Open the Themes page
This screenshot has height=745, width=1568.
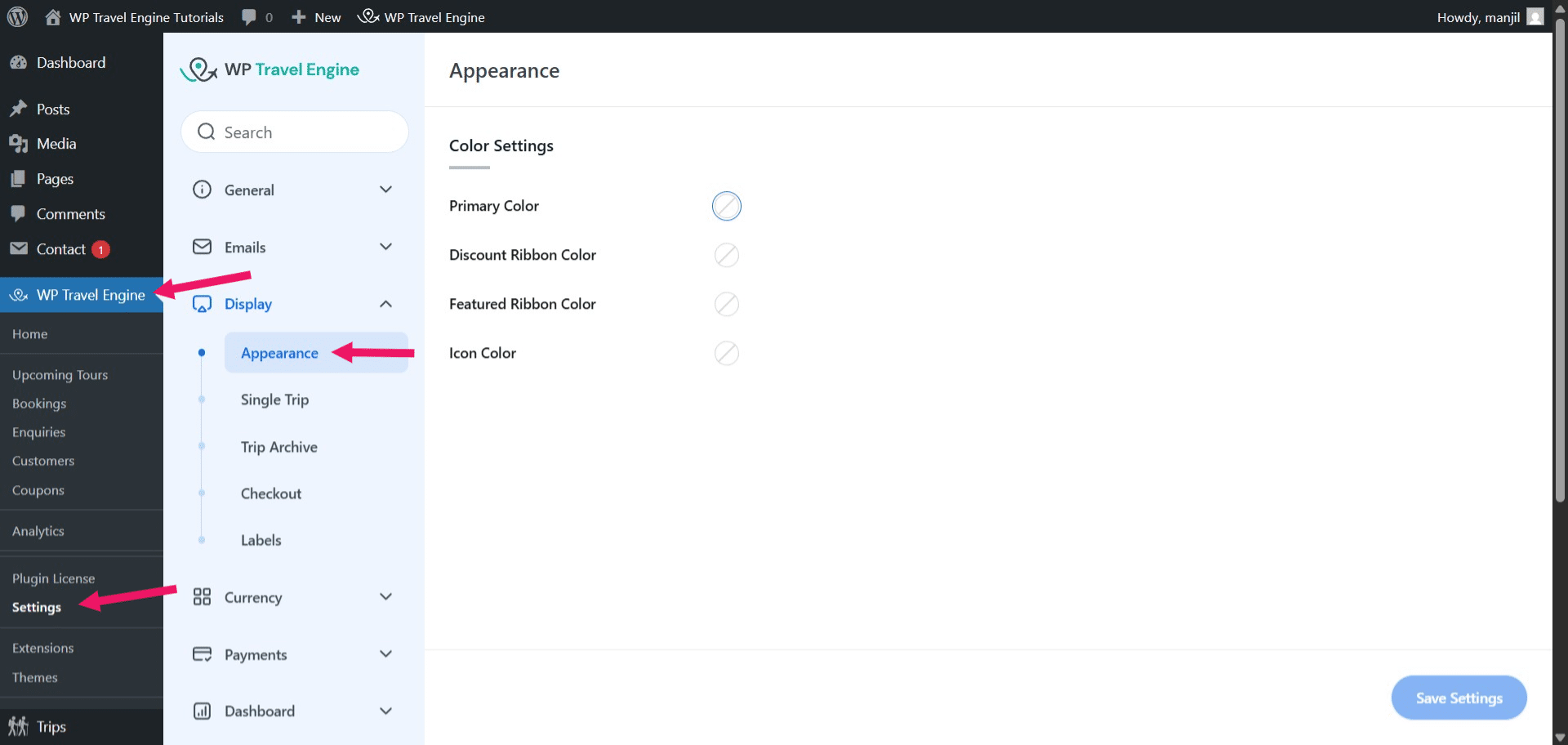click(34, 677)
